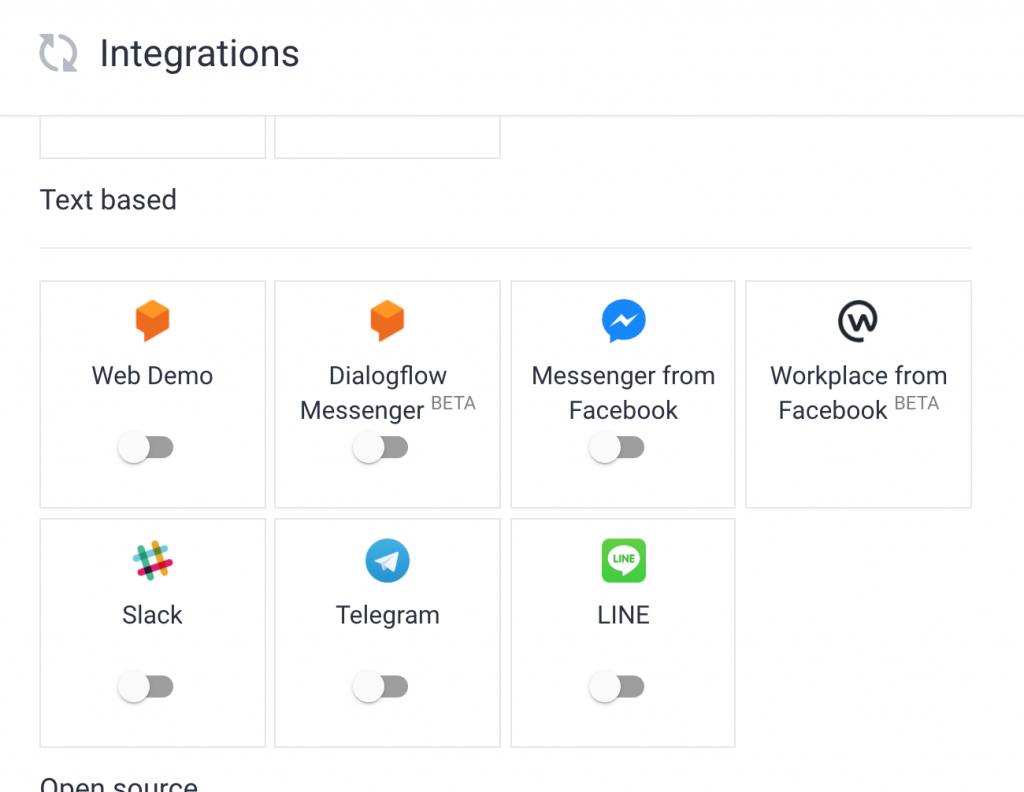Click the Text based section heading
The image size is (1024, 792).
(x=108, y=200)
